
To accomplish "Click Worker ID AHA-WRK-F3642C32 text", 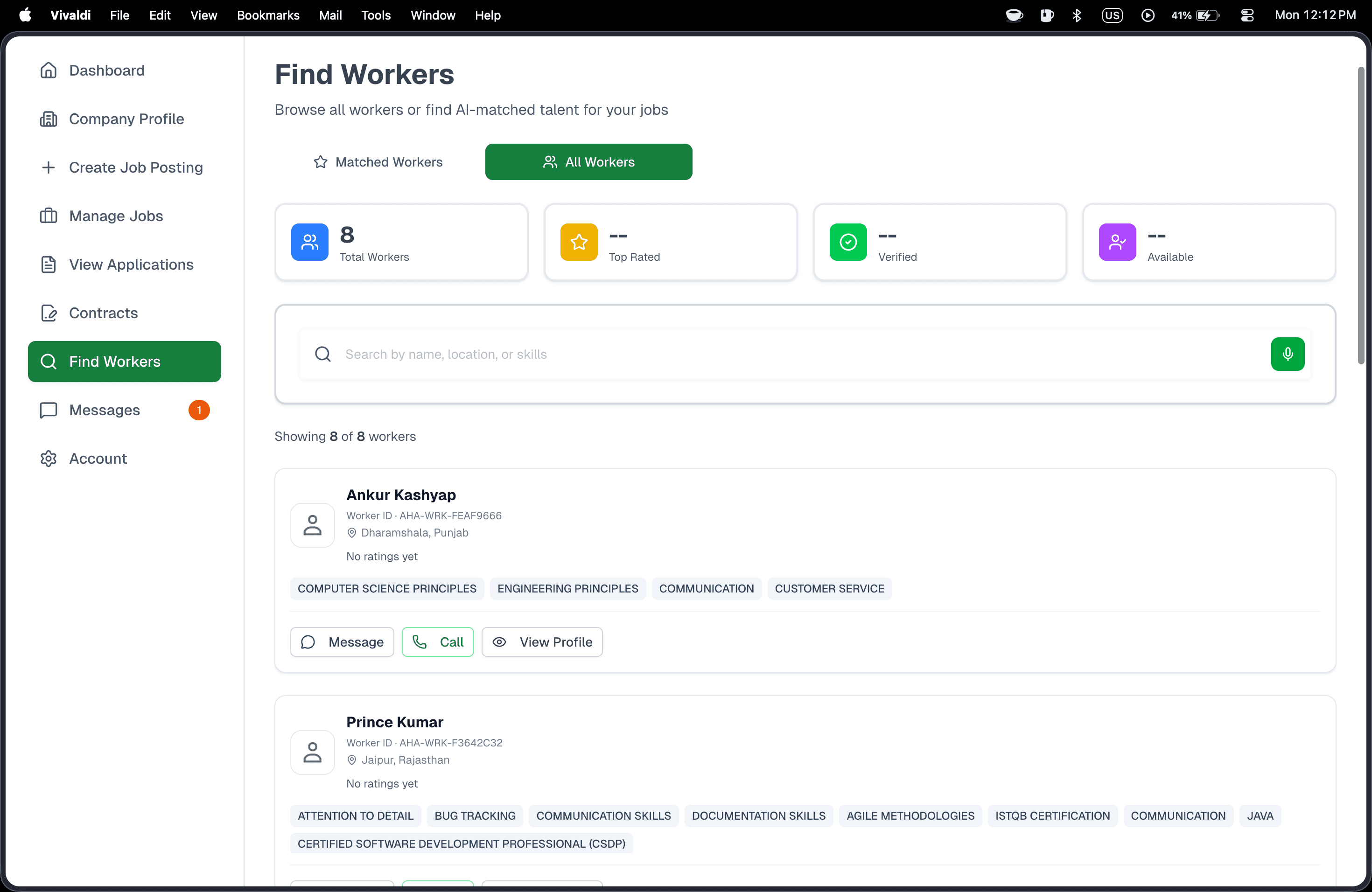I will pos(424,743).
